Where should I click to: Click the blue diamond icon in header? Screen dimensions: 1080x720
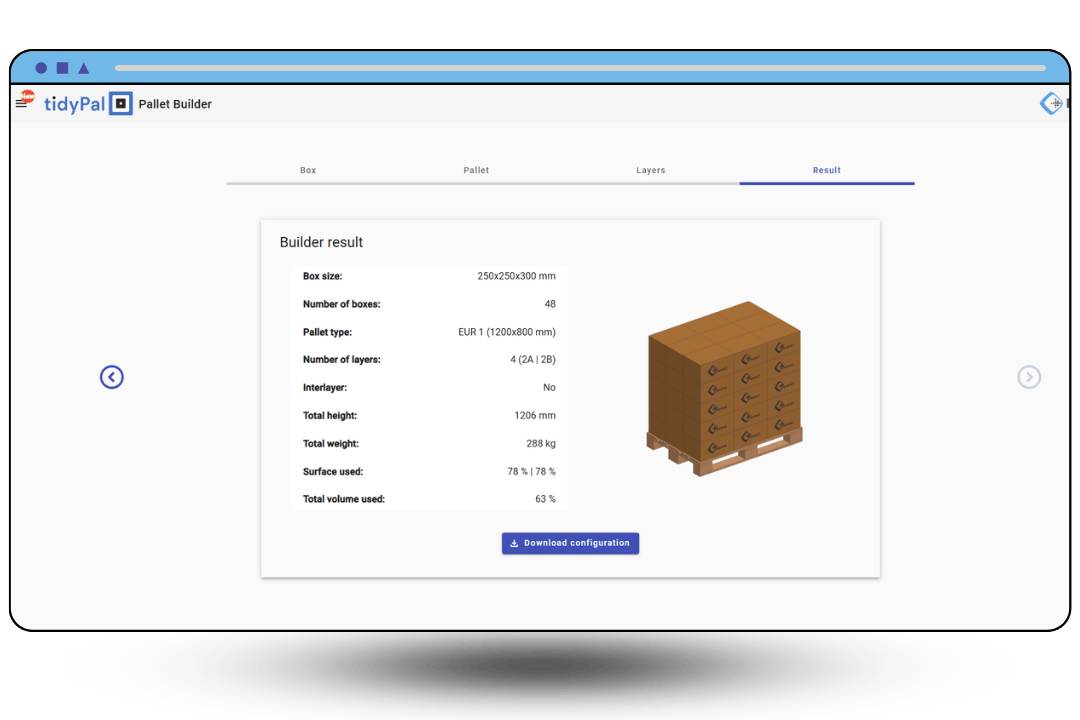(1051, 103)
